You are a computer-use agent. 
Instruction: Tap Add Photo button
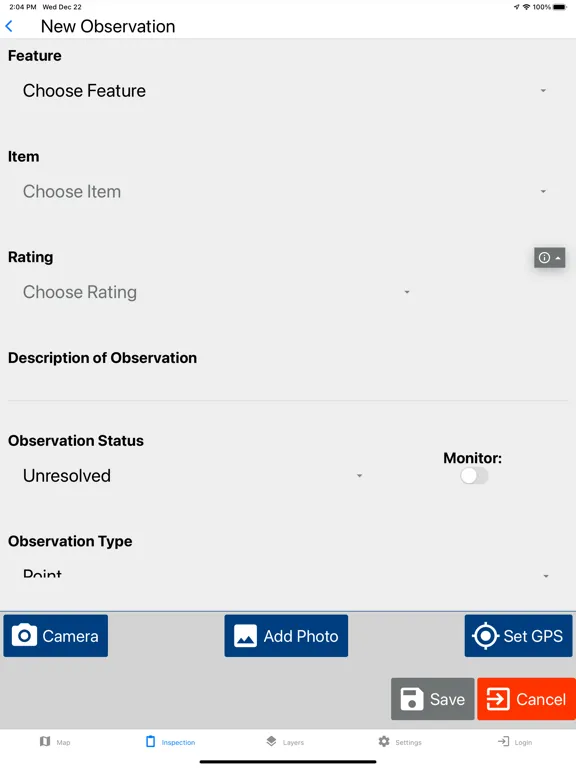tap(286, 636)
